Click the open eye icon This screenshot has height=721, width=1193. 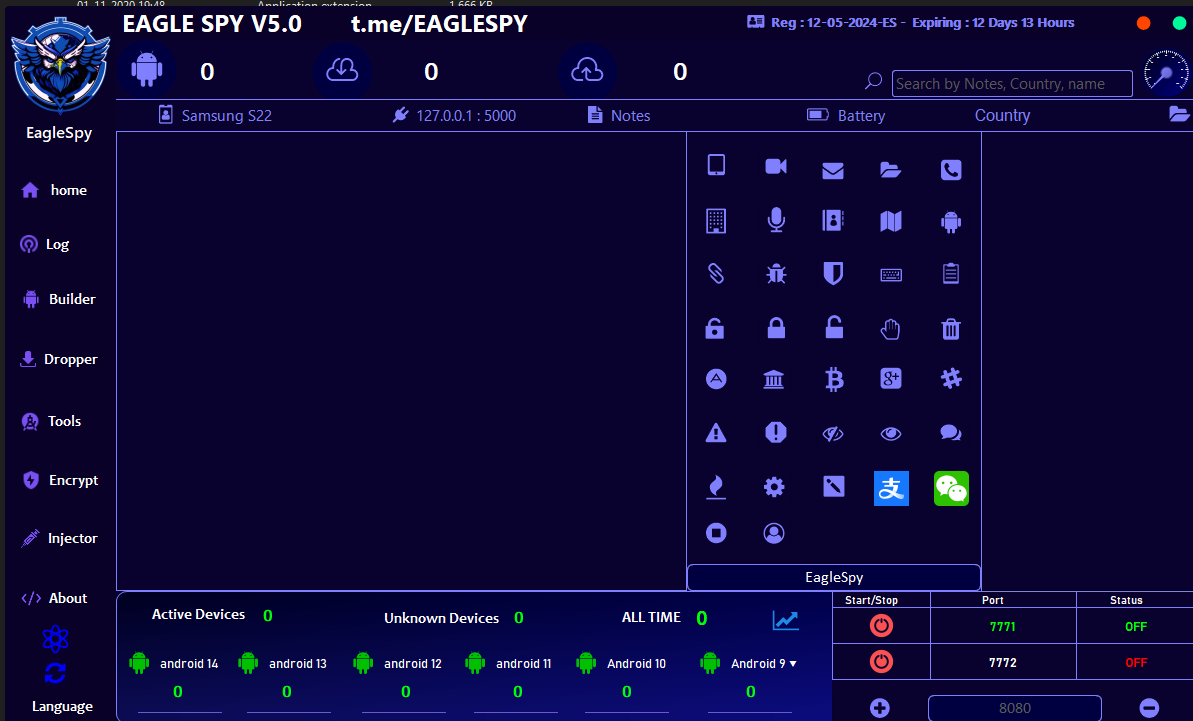point(891,434)
